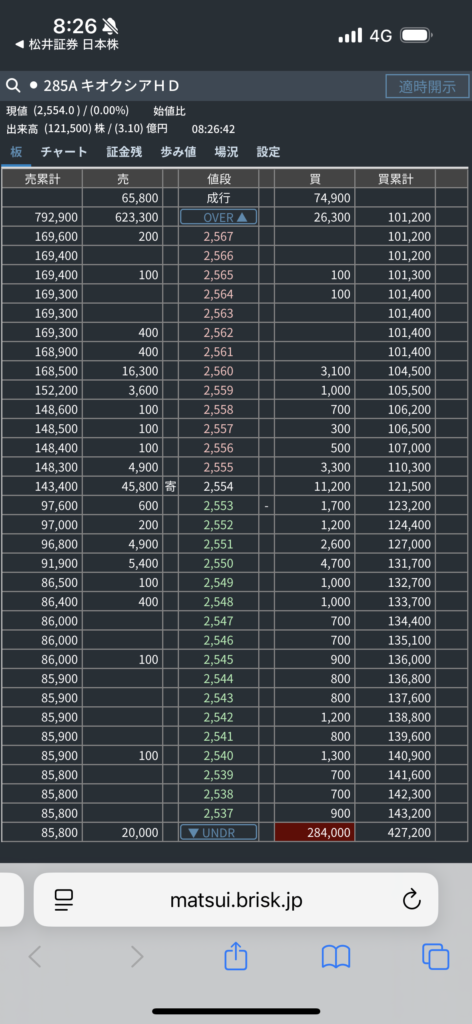
Task: Open page reader menu icon in address bar
Action: click(64, 900)
